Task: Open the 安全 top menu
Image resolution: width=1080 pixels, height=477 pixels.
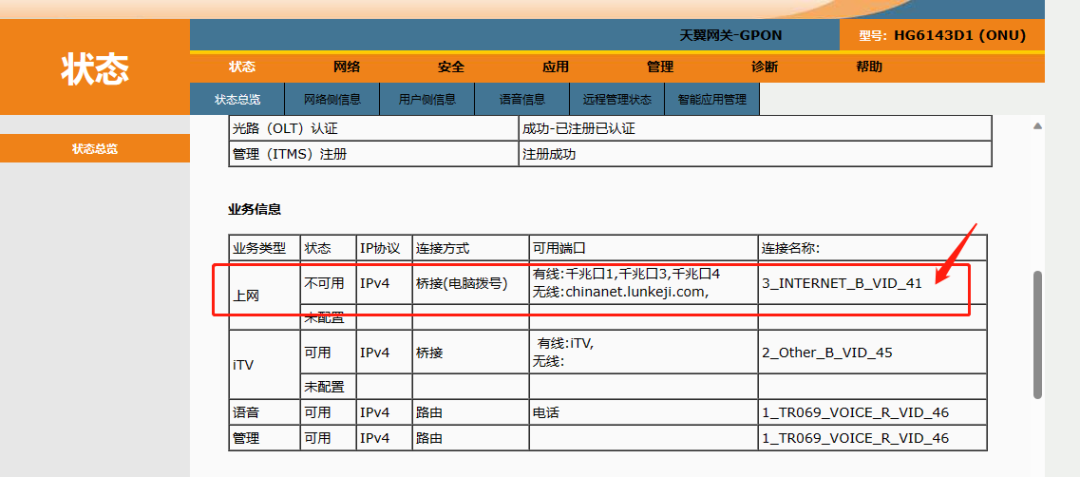Action: pyautogui.click(x=451, y=67)
